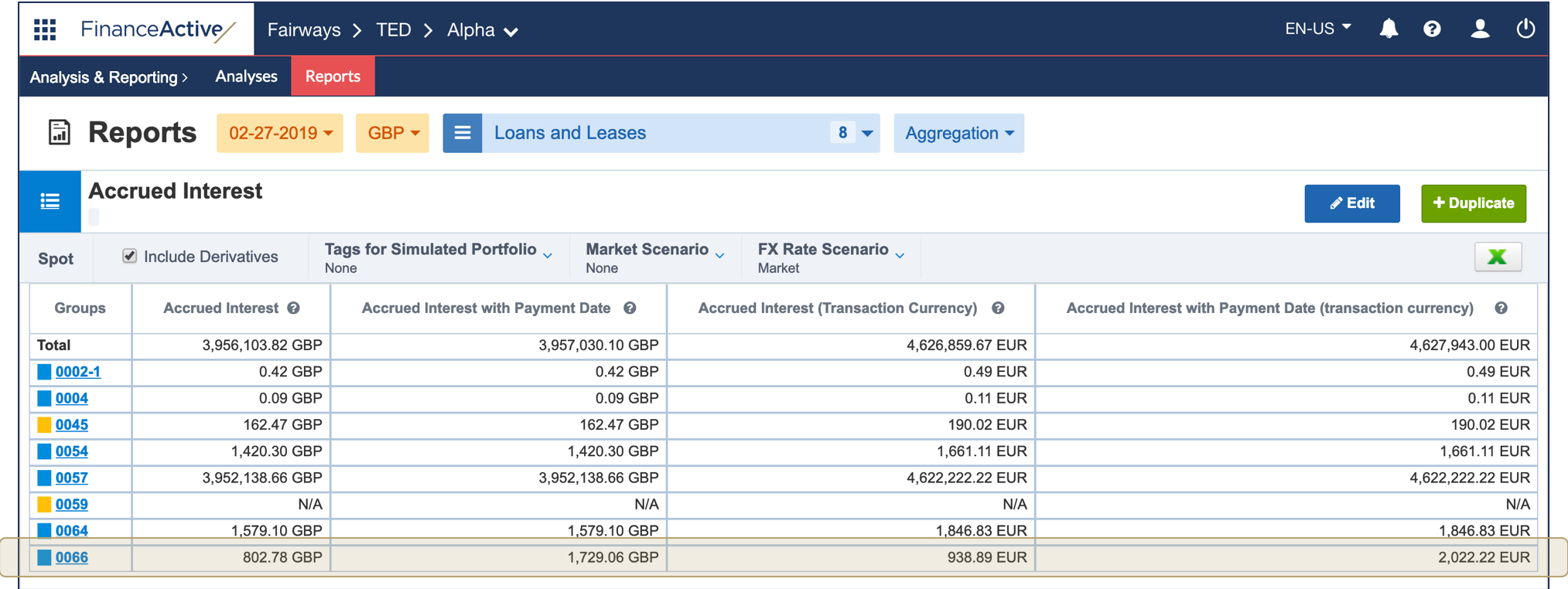Click the blue report list icon by Accrued Interest
This screenshot has height=589, width=1568.
point(50,202)
